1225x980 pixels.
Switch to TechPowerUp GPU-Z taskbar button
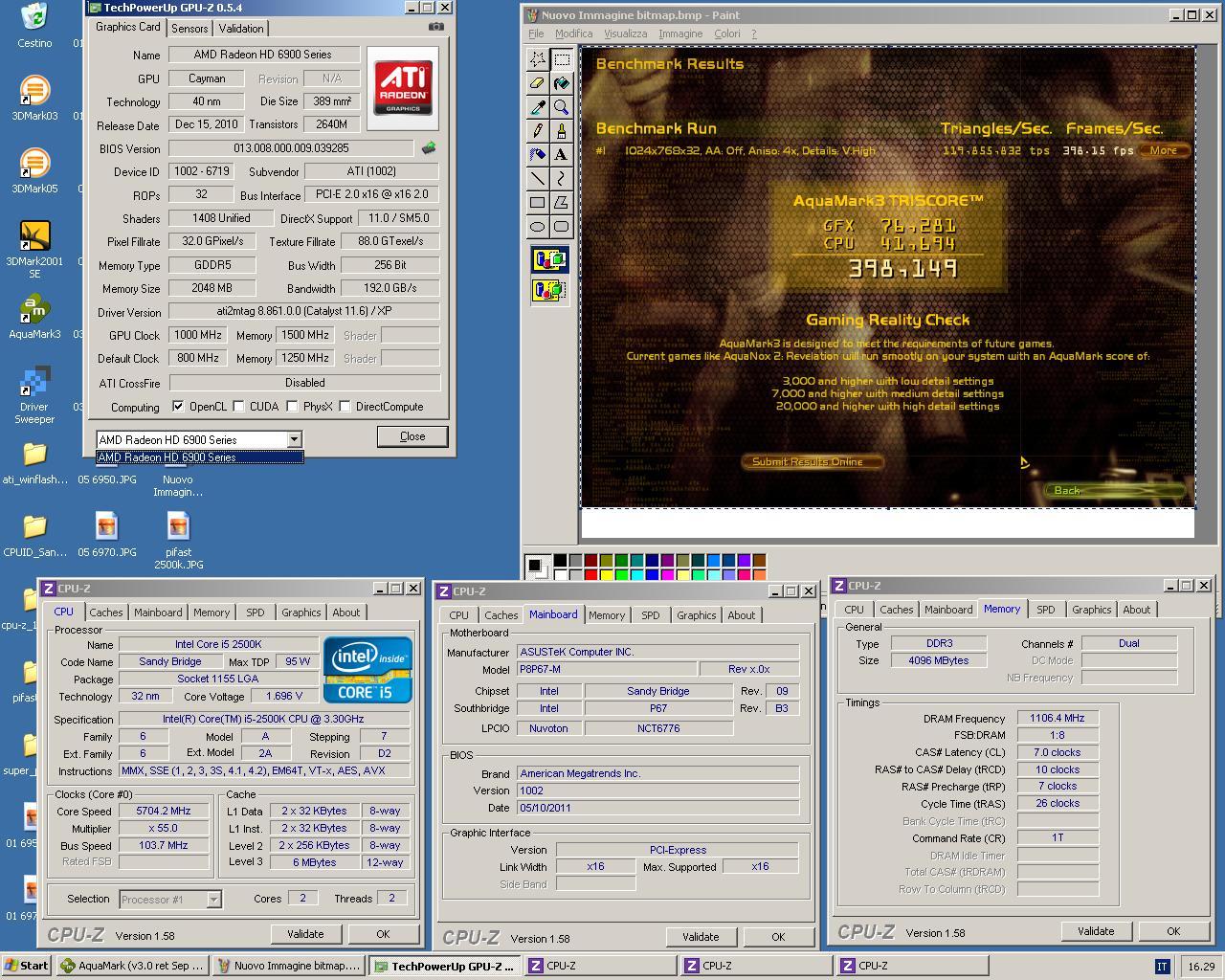445,967
